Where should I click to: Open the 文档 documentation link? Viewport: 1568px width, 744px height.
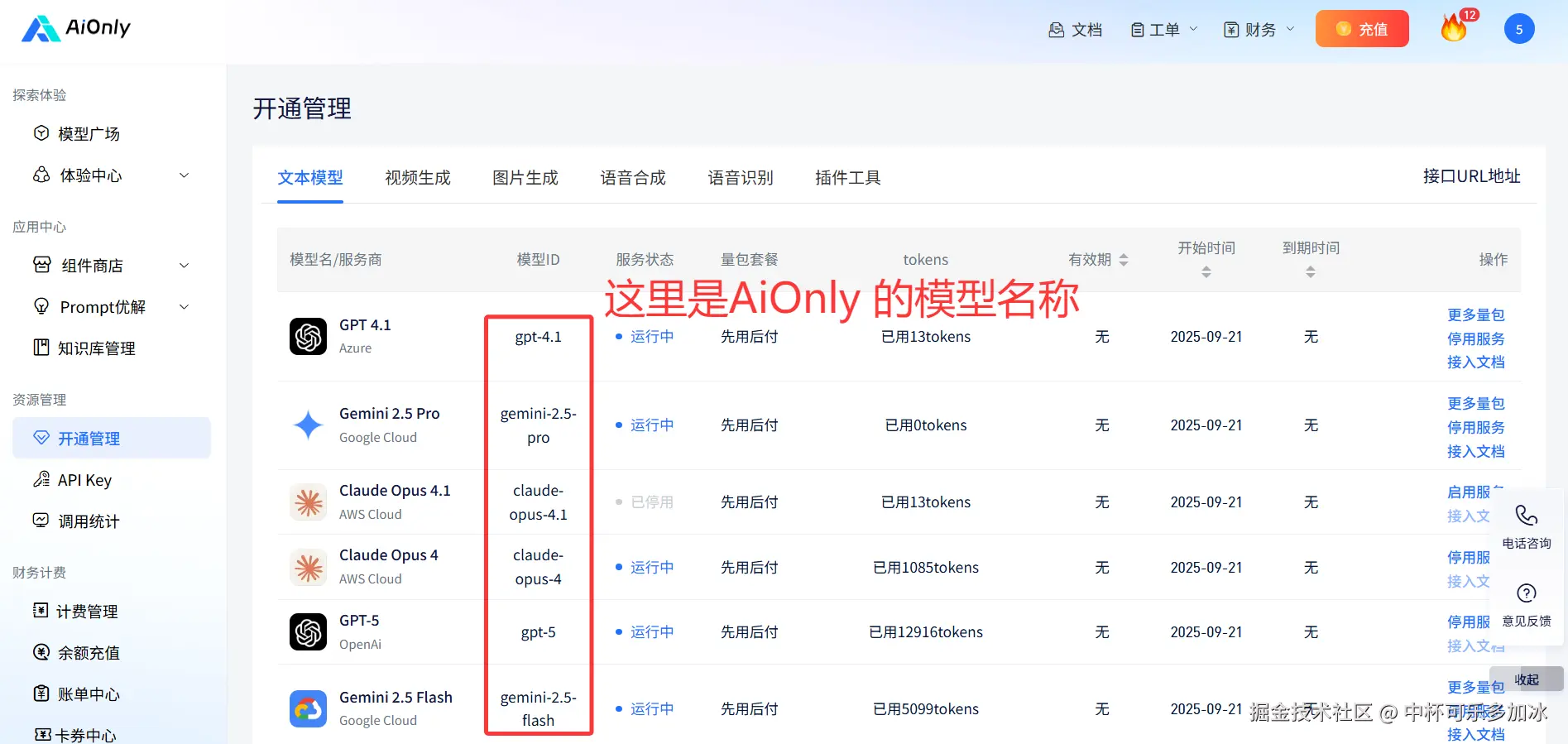point(1075,30)
